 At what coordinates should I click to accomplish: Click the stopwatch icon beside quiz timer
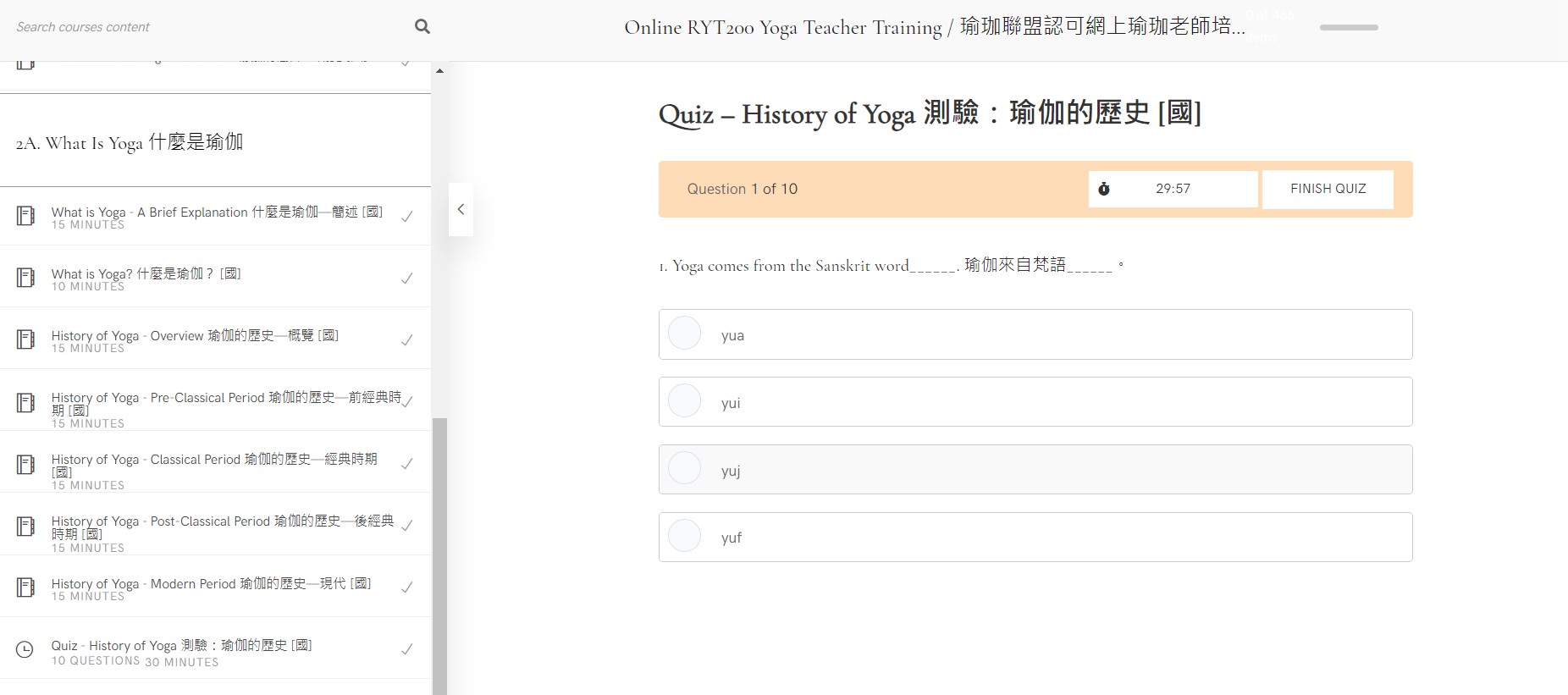pos(1104,189)
